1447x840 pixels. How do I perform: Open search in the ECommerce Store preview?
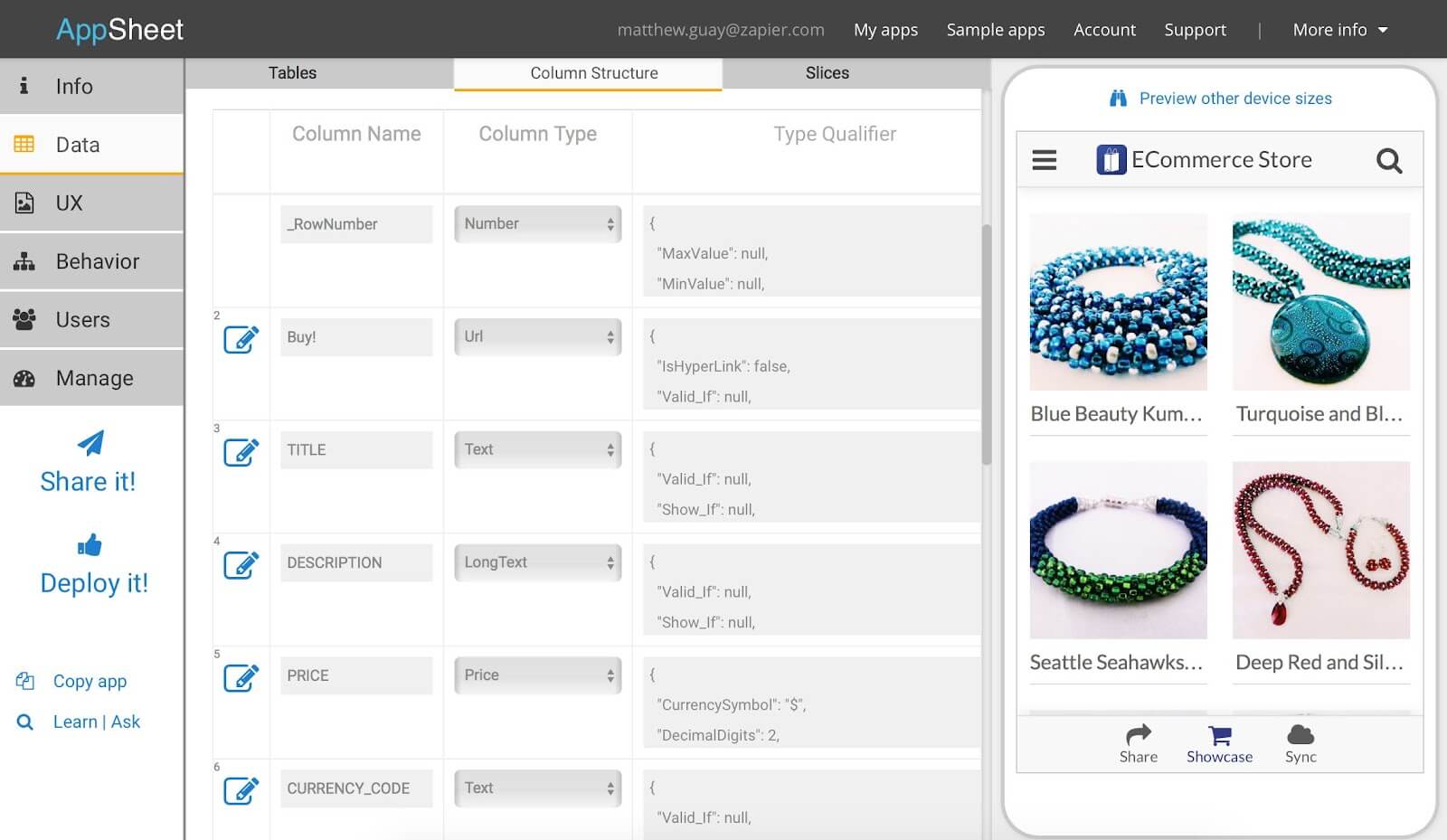coord(1389,159)
